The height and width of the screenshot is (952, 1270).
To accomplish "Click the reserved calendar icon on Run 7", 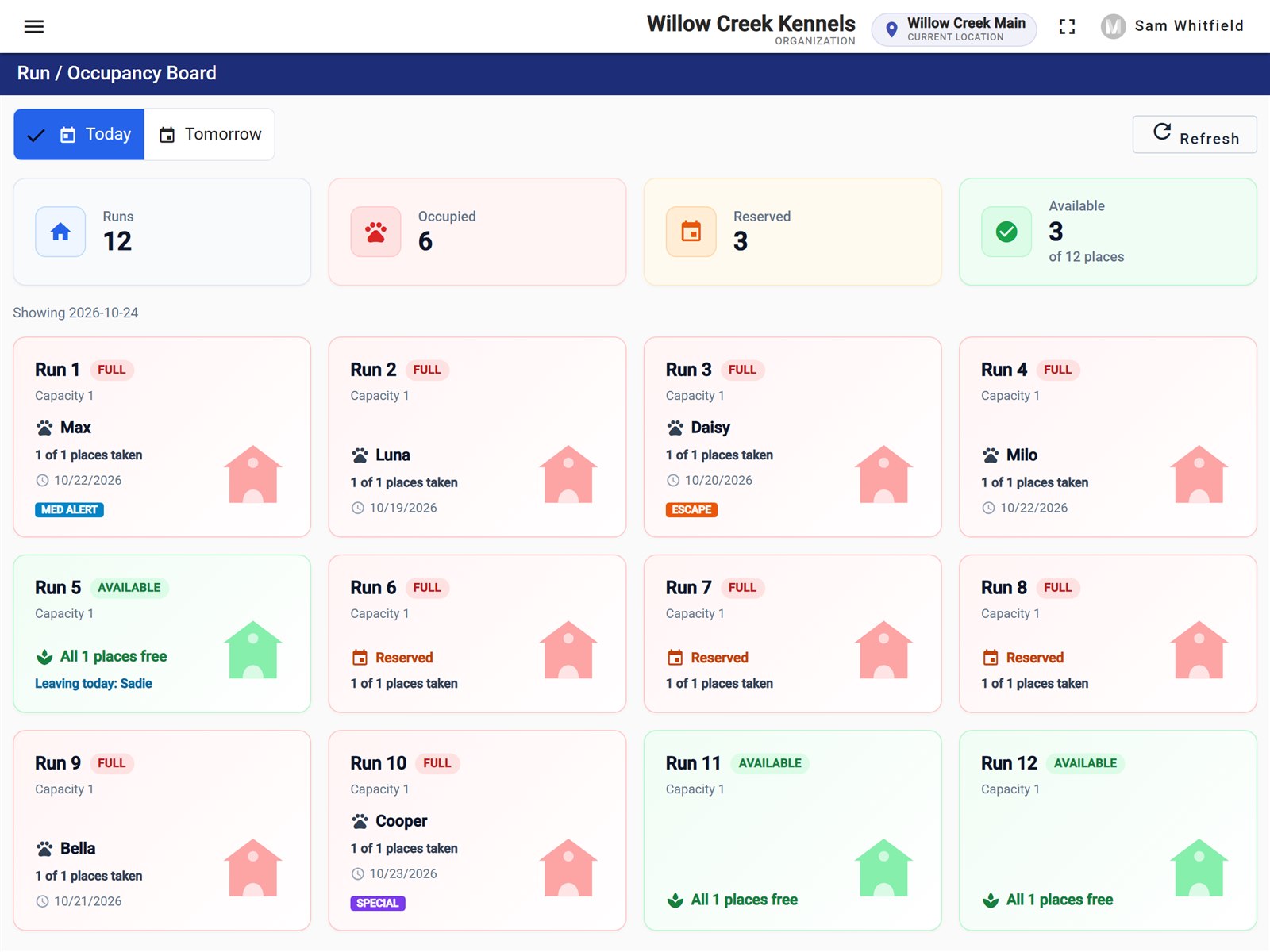I will (675, 658).
